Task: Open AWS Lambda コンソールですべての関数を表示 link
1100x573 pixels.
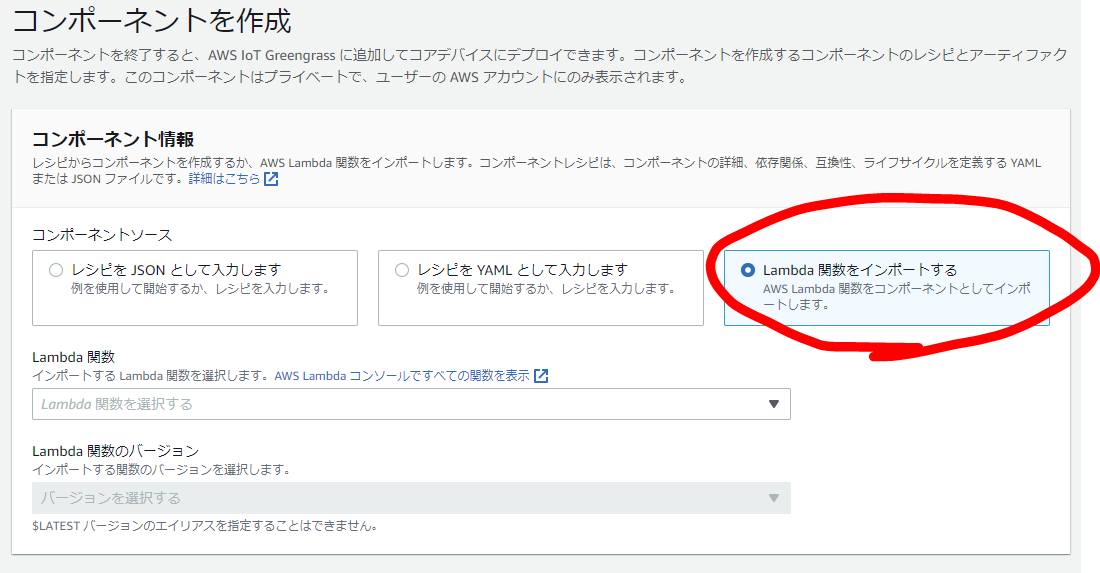Action: point(402,376)
